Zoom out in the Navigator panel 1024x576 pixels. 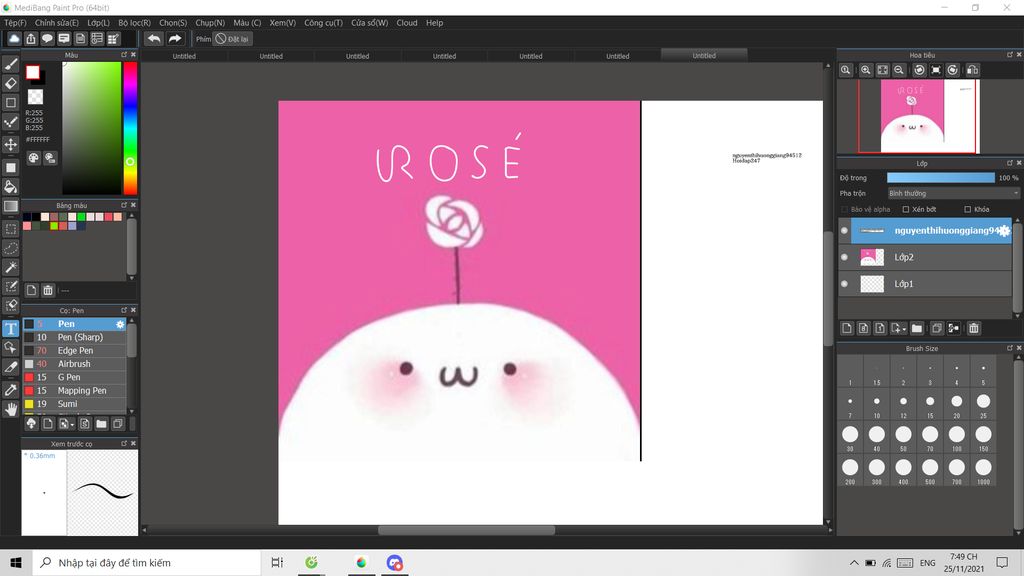[x=899, y=70]
